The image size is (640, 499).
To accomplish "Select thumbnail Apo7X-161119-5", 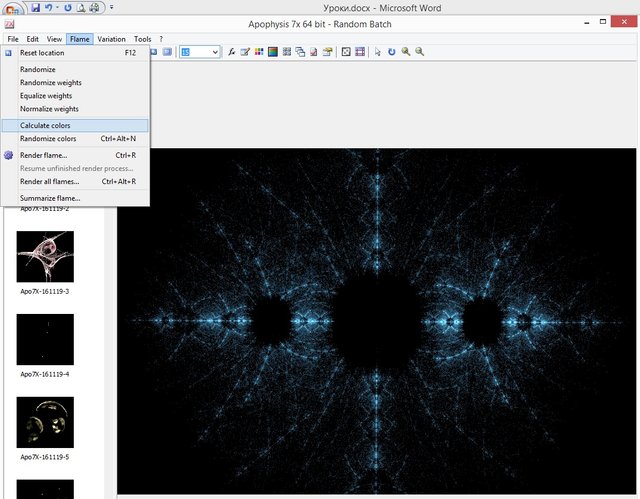I will (x=45, y=422).
